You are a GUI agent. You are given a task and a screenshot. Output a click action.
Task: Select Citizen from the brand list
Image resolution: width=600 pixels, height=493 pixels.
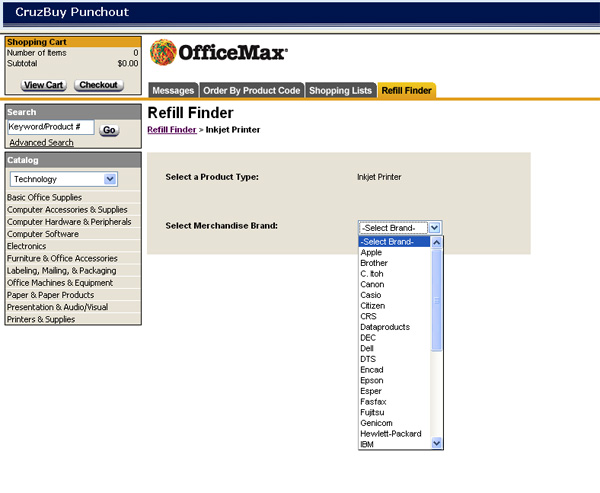(394, 306)
